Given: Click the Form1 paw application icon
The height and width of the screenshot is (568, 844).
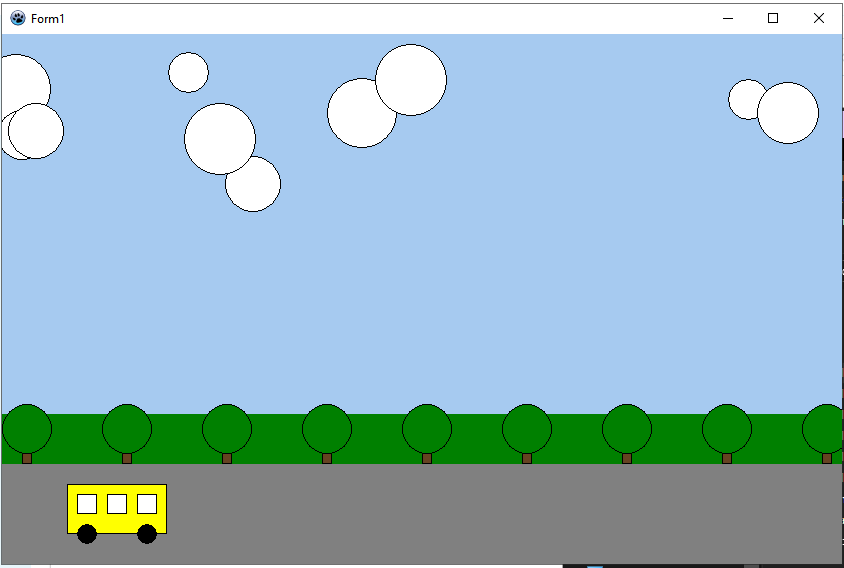Looking at the screenshot, I should pyautogui.click(x=18, y=18).
